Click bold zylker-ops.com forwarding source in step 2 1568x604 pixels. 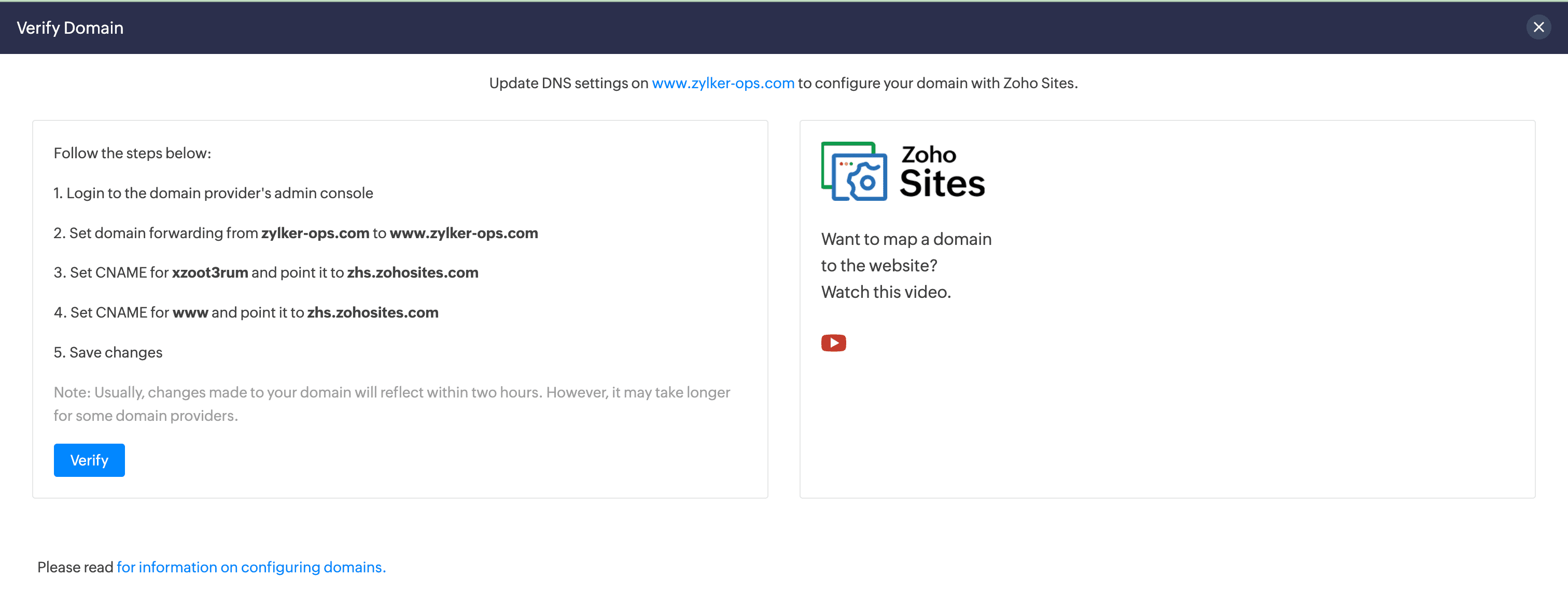pos(315,232)
